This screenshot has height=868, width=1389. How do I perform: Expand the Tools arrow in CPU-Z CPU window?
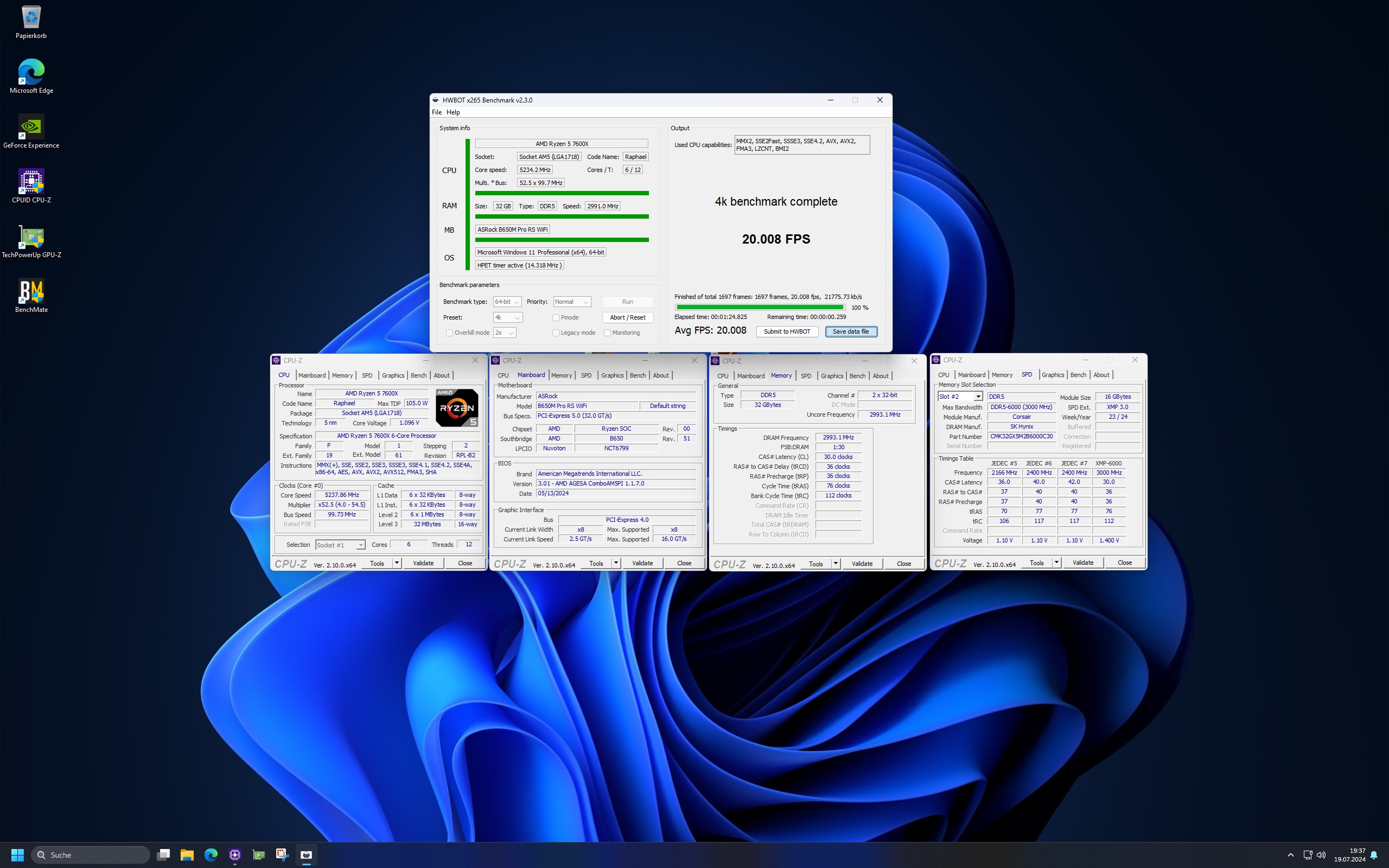coord(397,563)
